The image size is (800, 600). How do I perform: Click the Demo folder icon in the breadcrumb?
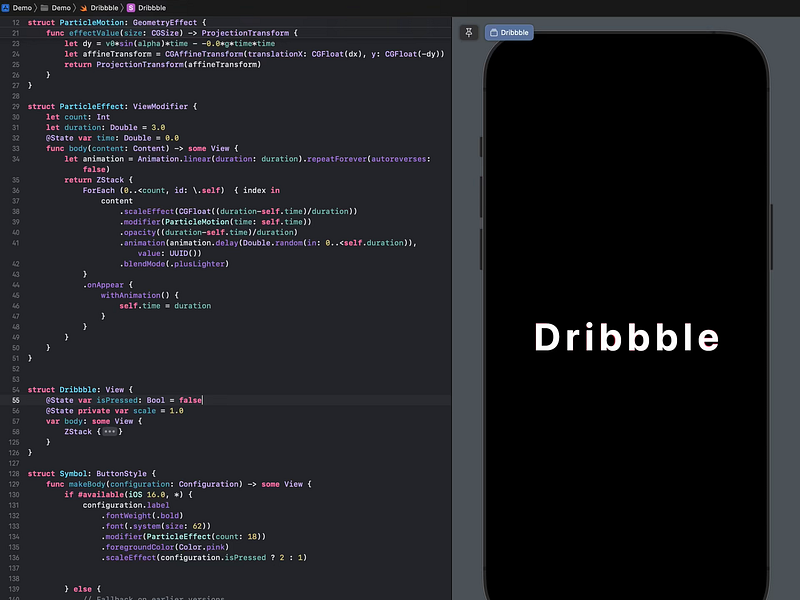pyautogui.click(x=44, y=8)
